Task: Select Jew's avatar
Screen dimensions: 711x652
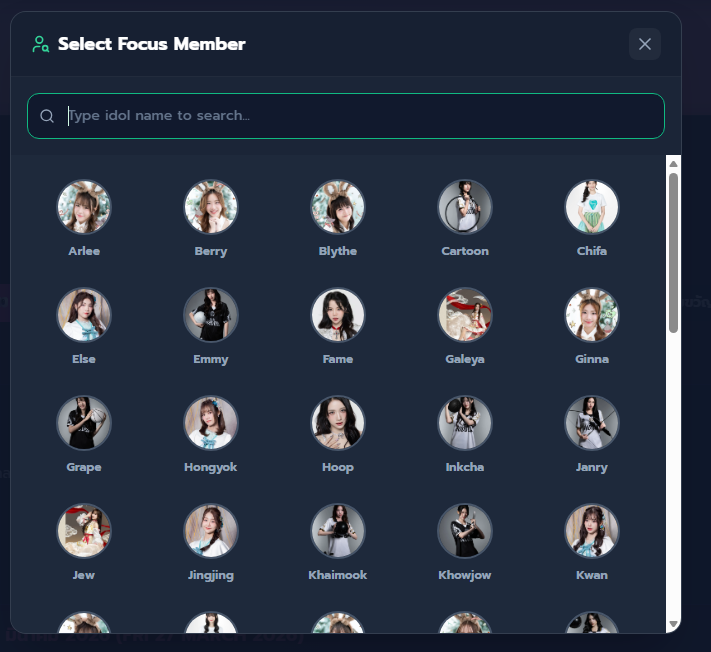Action: [x=84, y=530]
